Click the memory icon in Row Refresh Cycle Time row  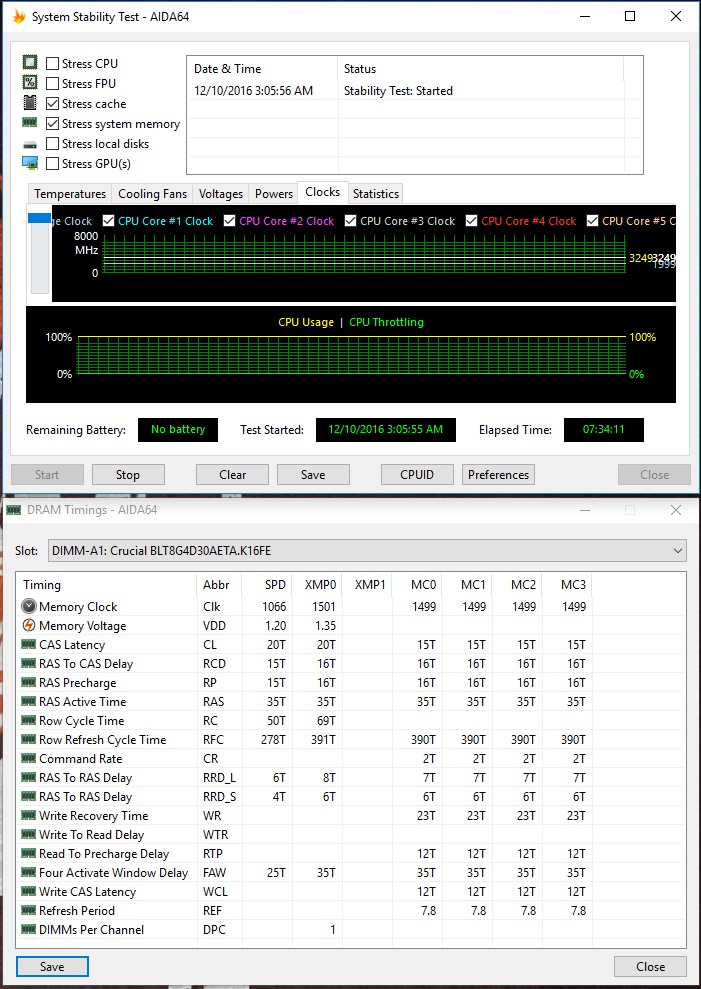tap(28, 739)
